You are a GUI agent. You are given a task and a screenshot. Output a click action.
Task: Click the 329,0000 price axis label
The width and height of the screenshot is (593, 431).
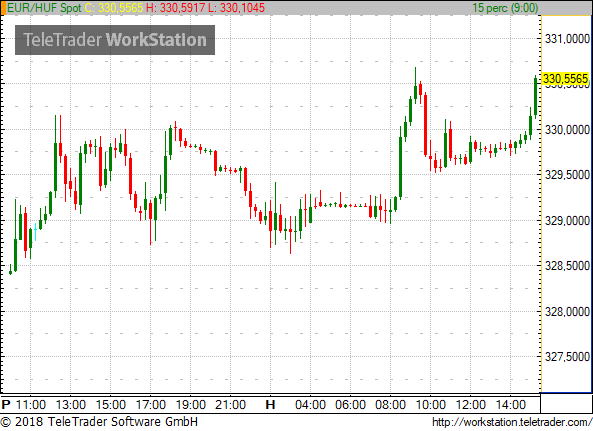click(x=567, y=220)
